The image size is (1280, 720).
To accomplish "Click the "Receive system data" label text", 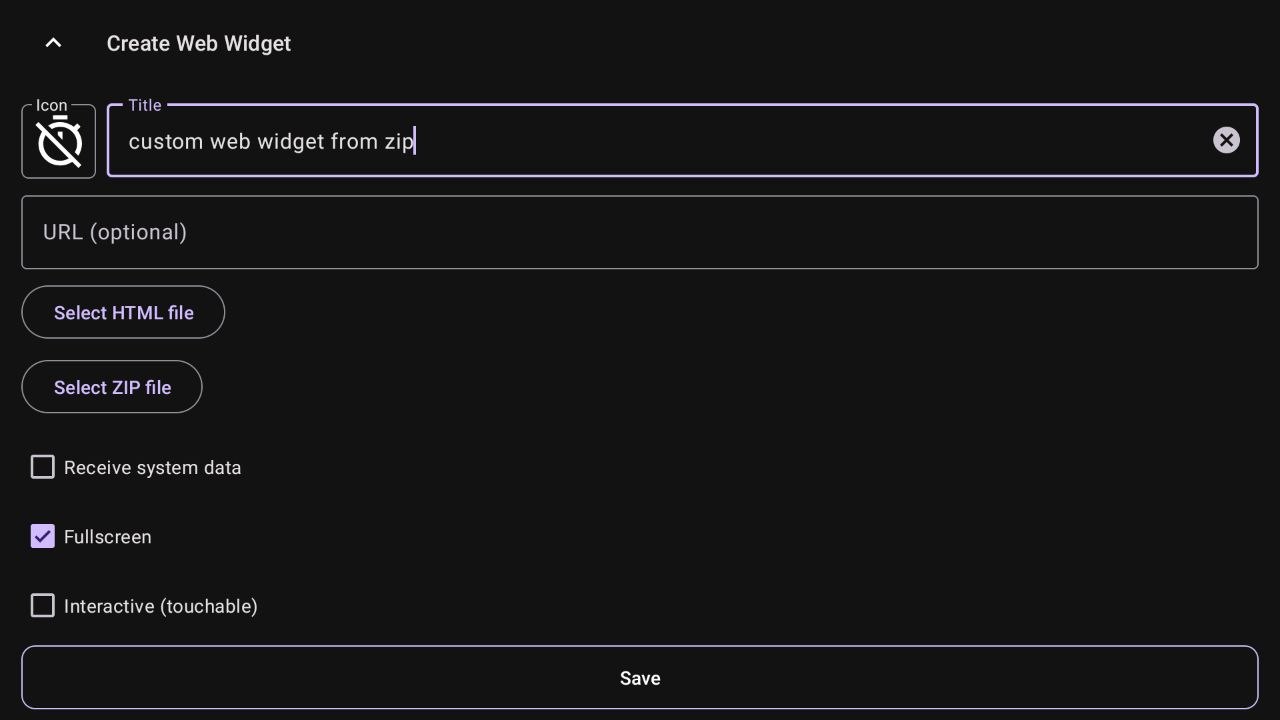I will click(x=152, y=468).
